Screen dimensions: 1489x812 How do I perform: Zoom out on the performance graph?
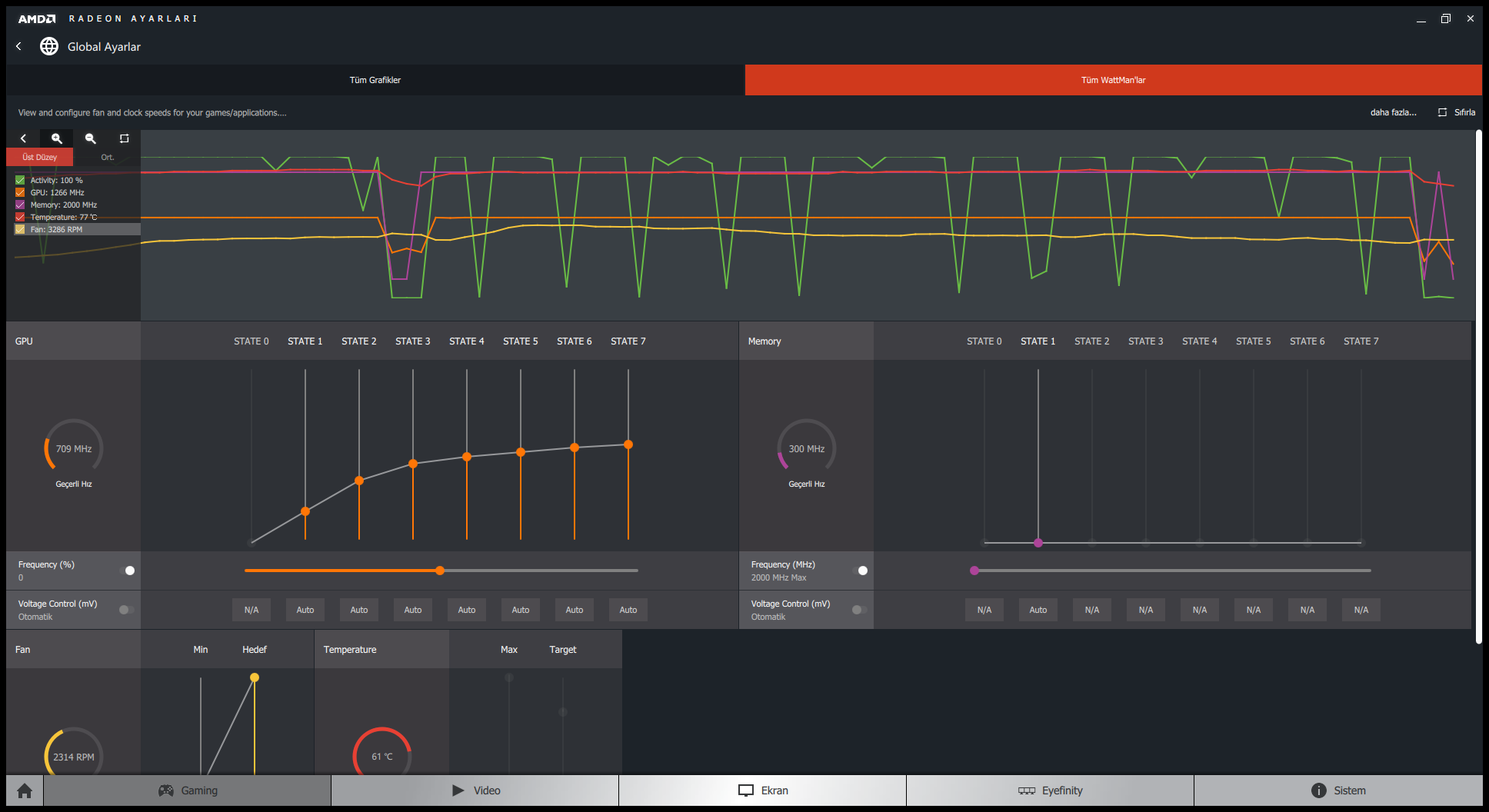click(91, 138)
